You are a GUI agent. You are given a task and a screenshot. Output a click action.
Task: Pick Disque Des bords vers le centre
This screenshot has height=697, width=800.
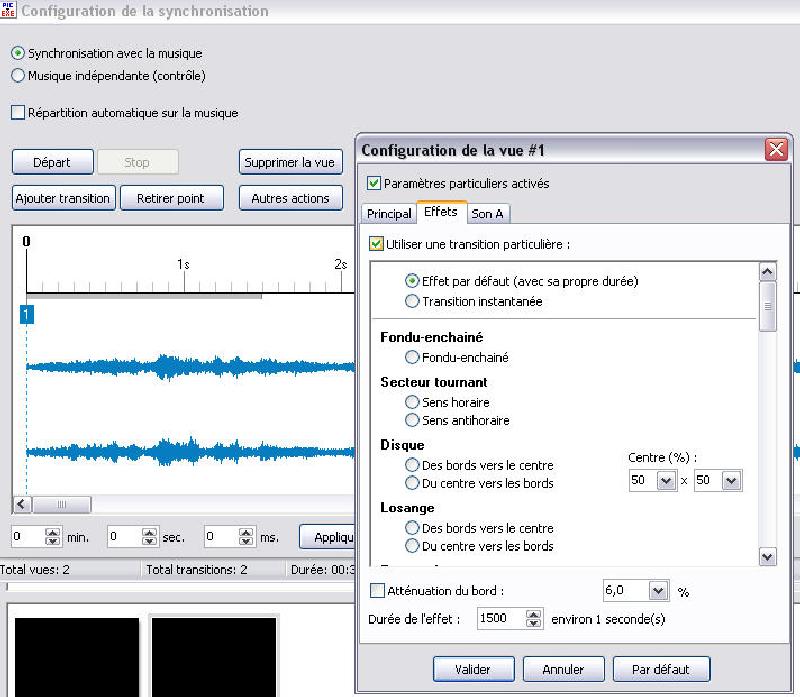(x=412, y=465)
